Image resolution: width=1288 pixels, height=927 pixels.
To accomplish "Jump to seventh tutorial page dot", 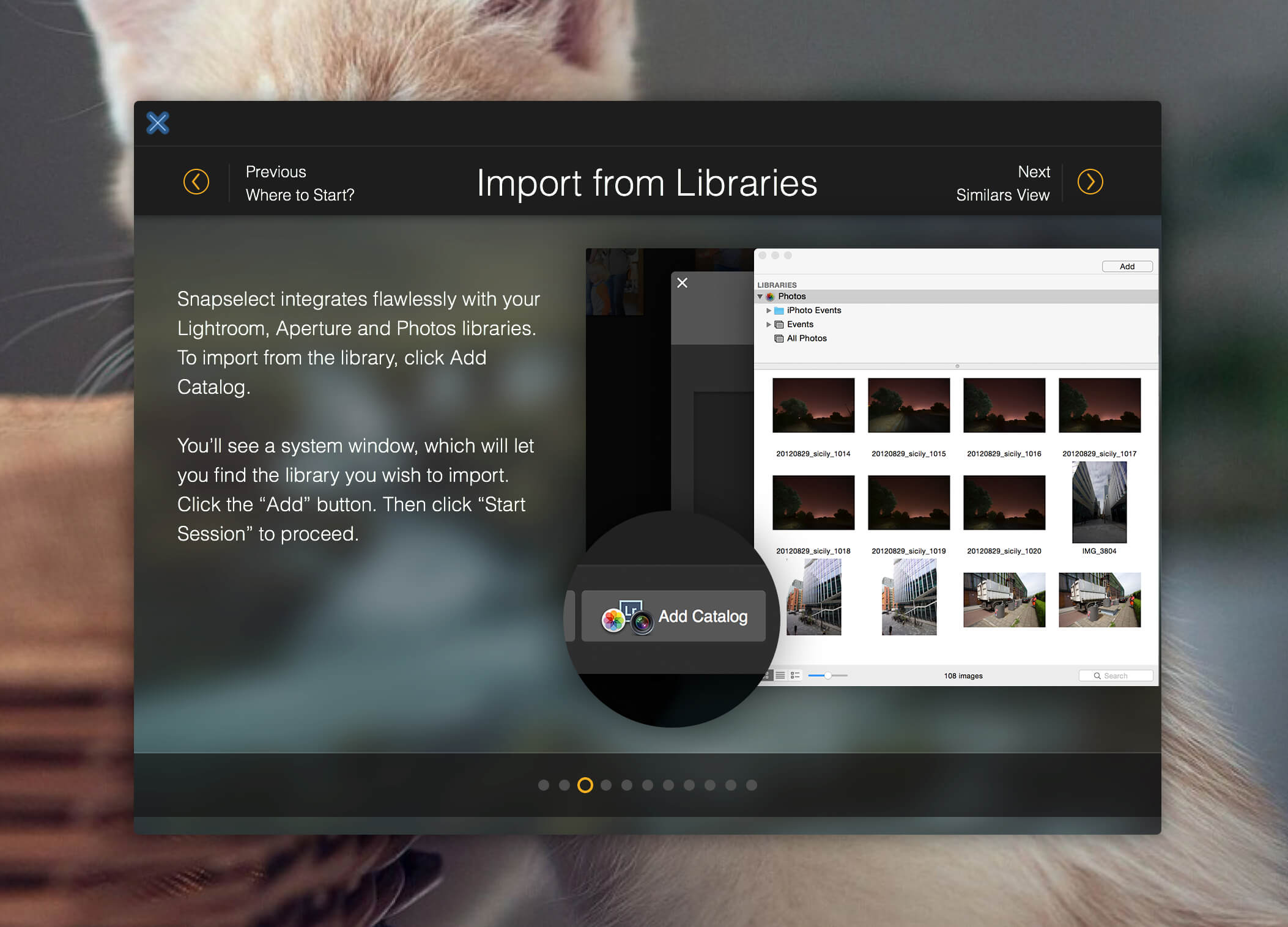I will (x=668, y=785).
